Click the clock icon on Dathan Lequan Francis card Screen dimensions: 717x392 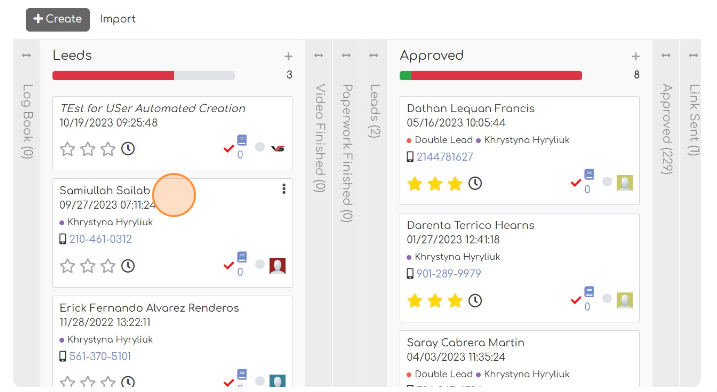475,183
